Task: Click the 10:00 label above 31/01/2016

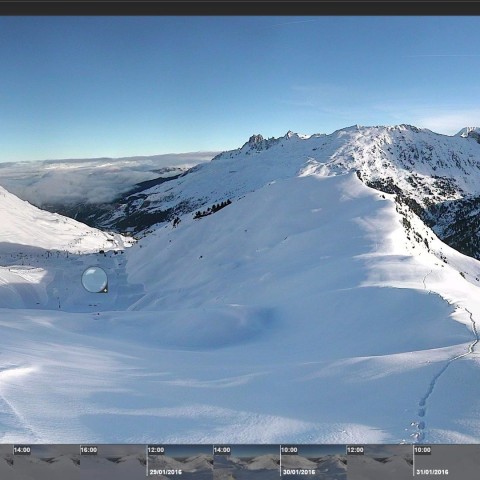Action: 422,450
